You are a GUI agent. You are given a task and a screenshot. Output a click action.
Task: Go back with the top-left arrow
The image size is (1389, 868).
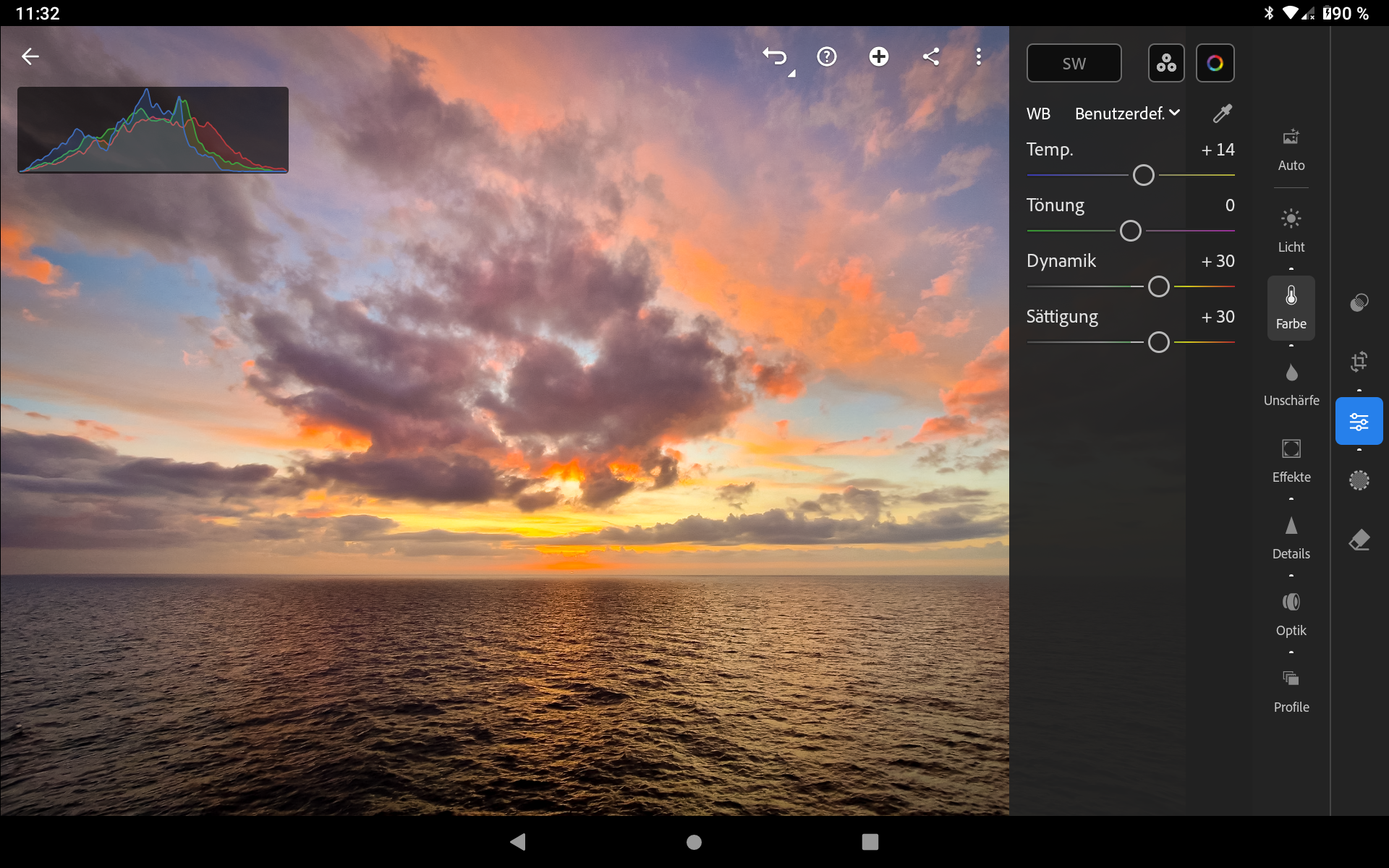click(30, 56)
